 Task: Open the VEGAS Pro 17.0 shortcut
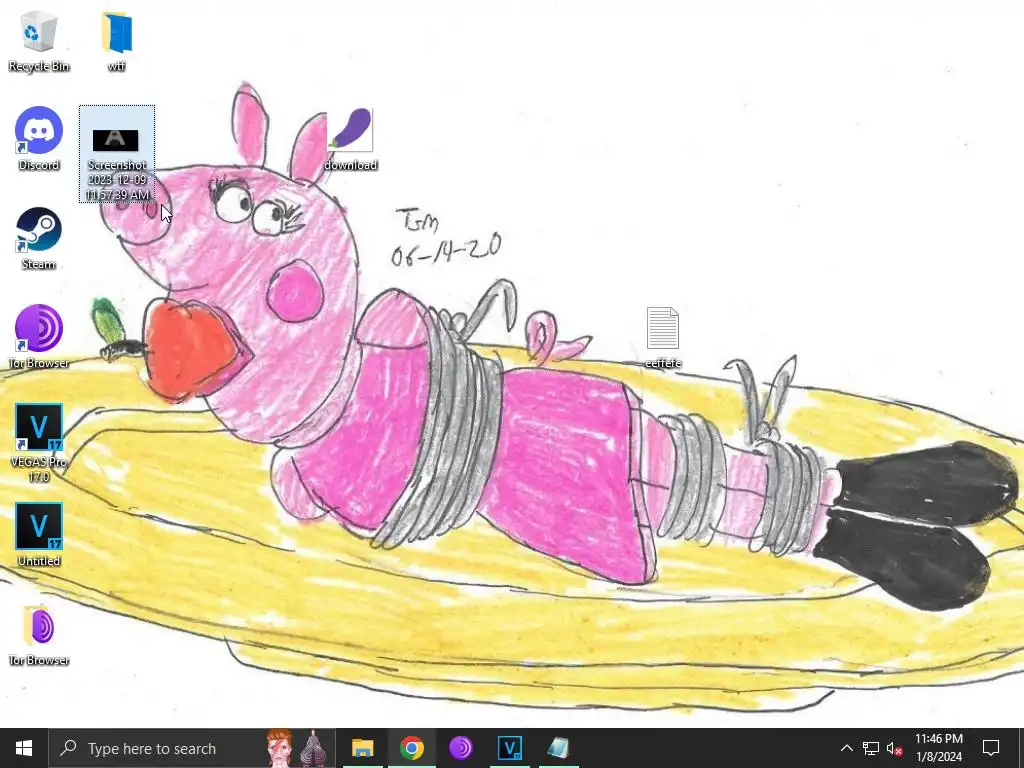coord(39,443)
